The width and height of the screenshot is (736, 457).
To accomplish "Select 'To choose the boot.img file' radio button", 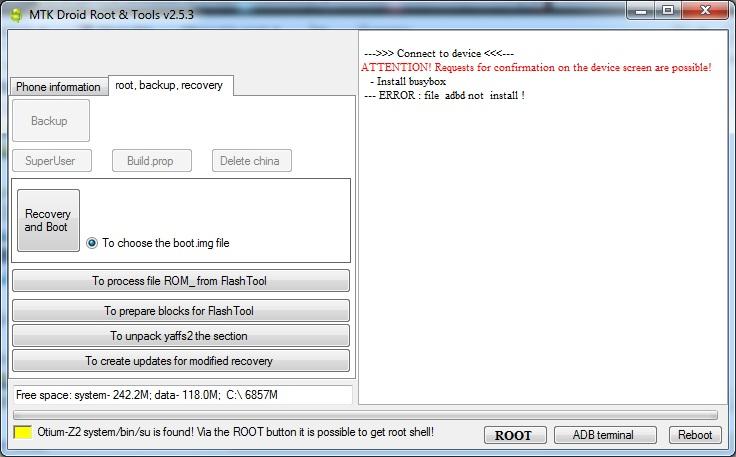I will [92, 243].
